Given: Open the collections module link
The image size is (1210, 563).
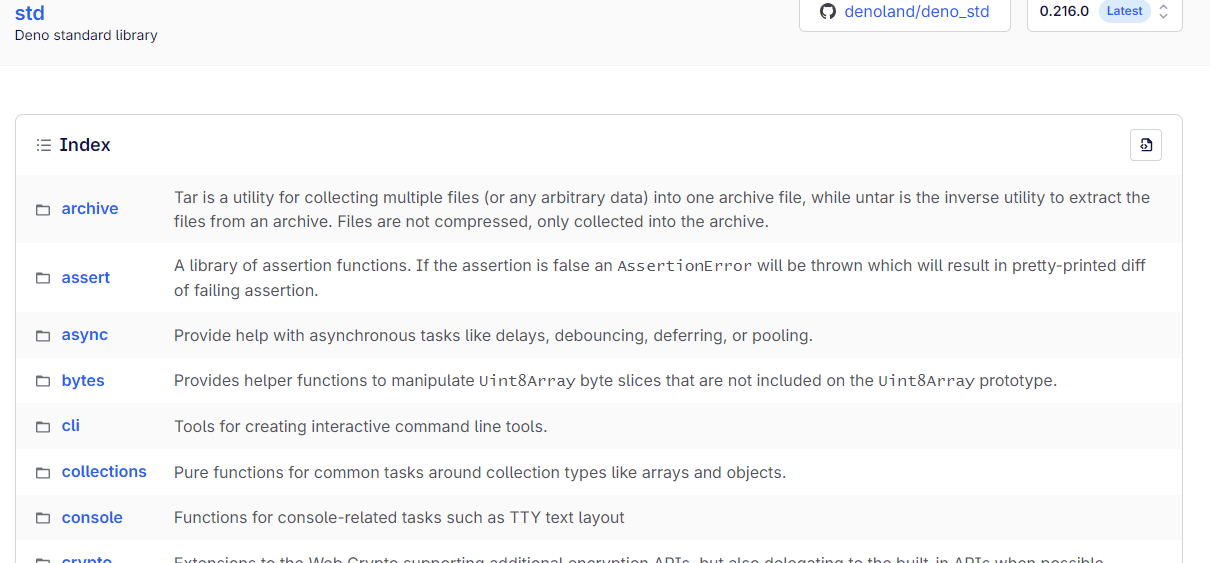Looking at the screenshot, I should tap(104, 472).
